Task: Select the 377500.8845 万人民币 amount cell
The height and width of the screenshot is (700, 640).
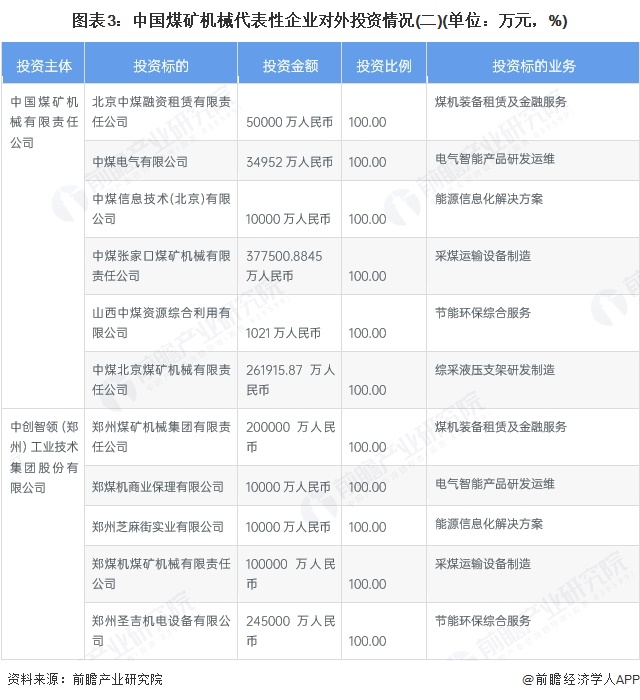Action: click(x=285, y=265)
